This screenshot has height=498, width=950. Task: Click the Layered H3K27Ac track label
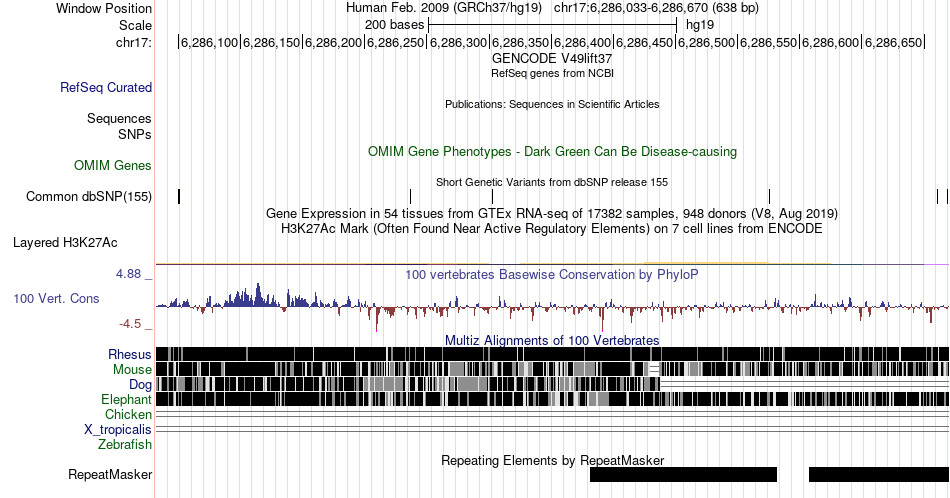[65, 242]
